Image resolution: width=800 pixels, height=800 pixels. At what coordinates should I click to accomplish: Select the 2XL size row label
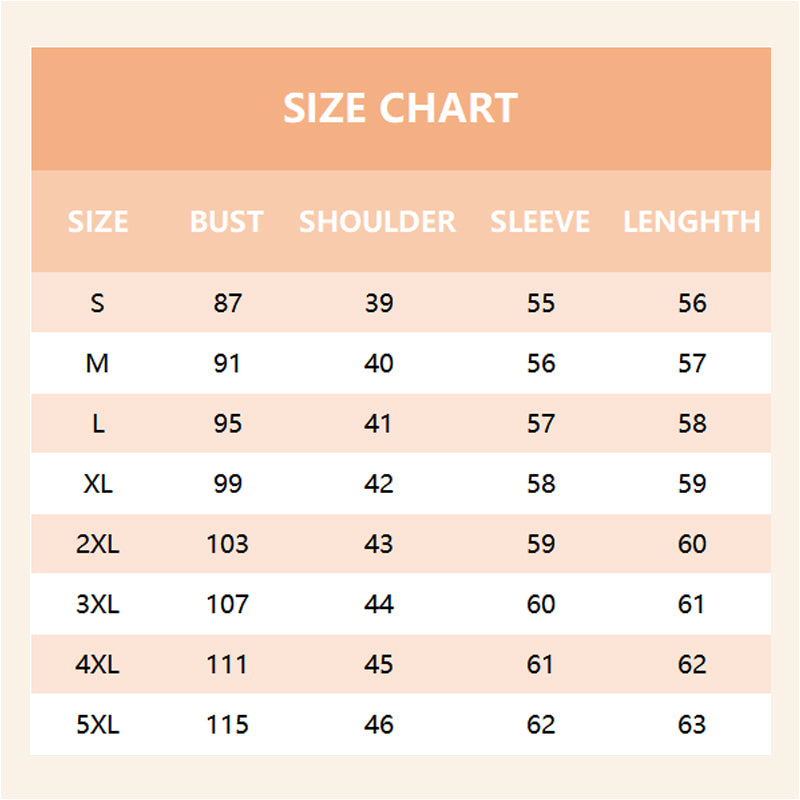[x=98, y=544]
